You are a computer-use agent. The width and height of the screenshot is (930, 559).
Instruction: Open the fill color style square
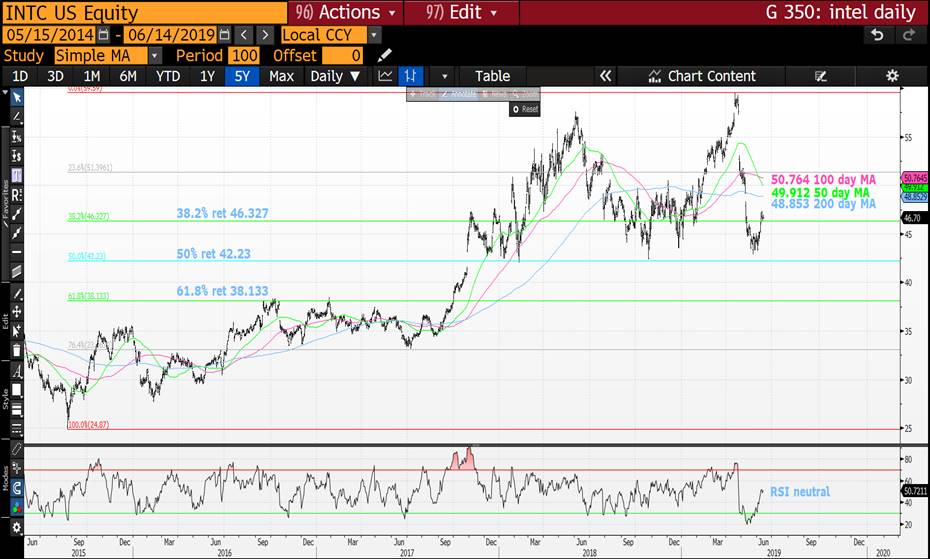[x=17, y=390]
